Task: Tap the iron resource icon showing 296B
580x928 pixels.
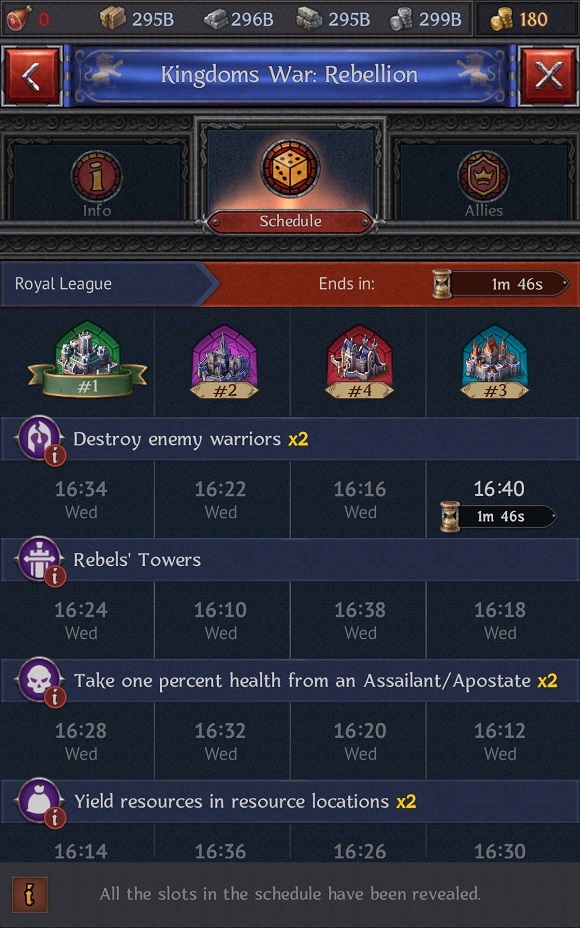Action: [x=216, y=20]
